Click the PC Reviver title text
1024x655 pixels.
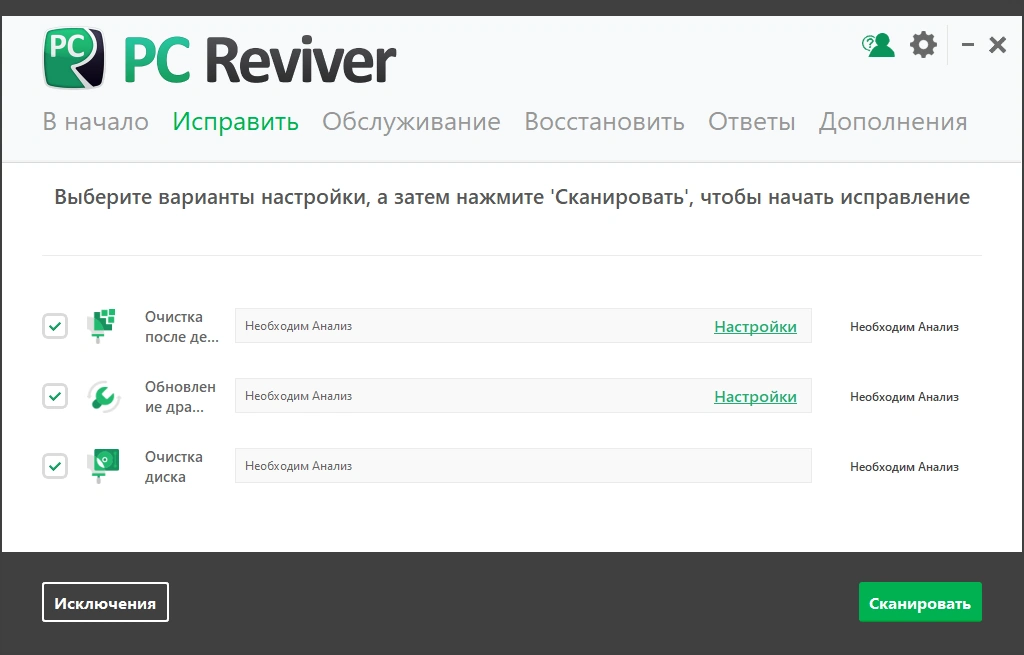[x=259, y=59]
